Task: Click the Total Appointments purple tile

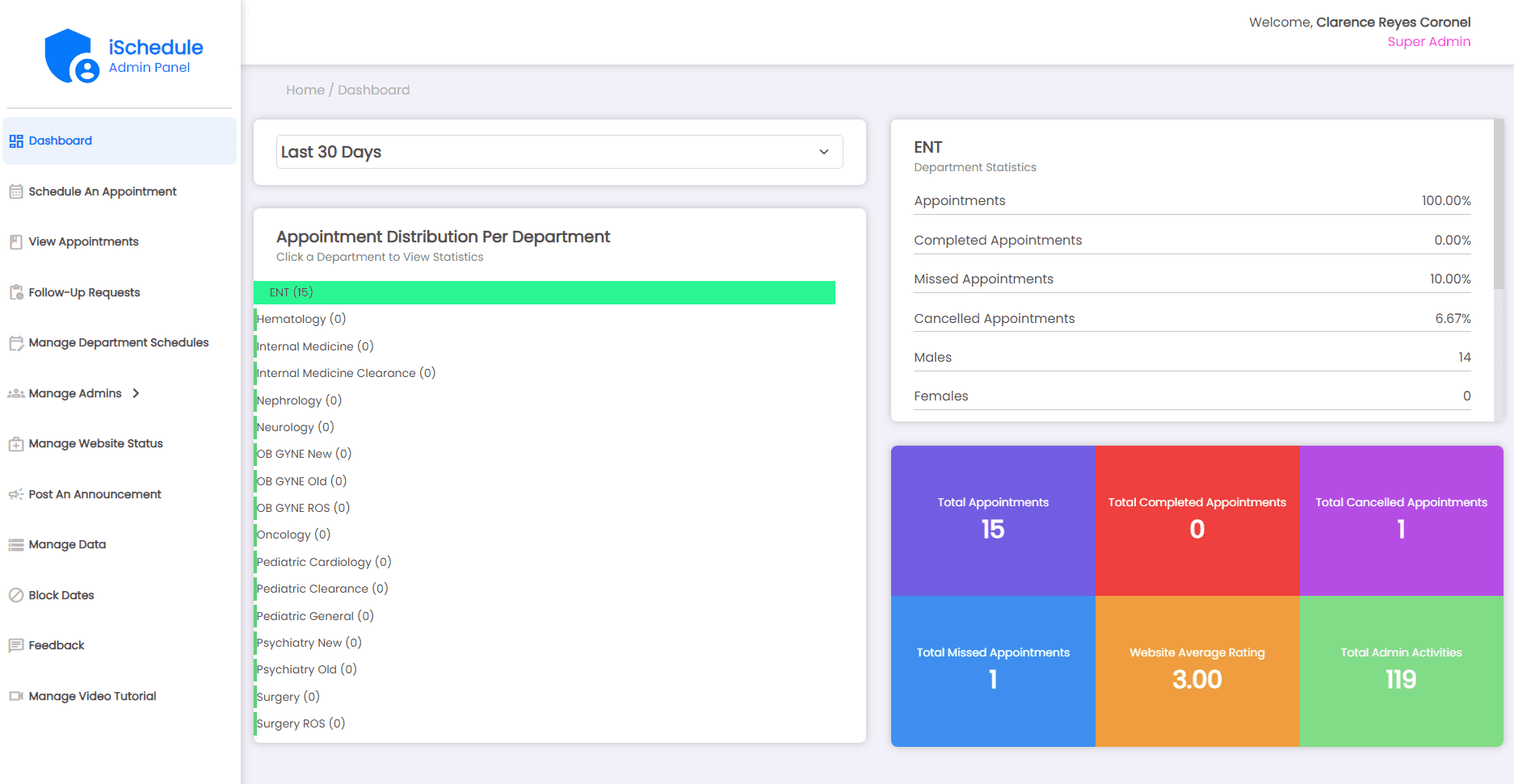Action: pyautogui.click(x=993, y=520)
